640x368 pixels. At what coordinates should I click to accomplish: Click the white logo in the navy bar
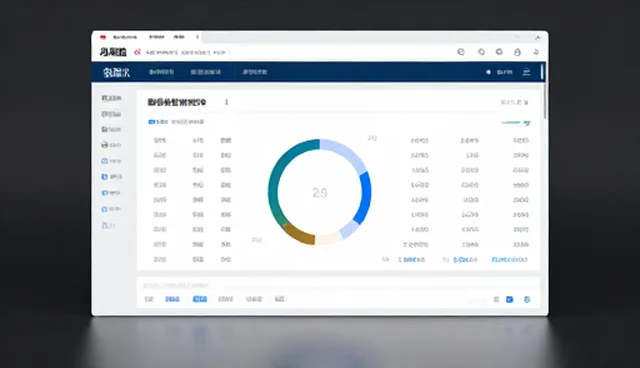click(x=116, y=72)
